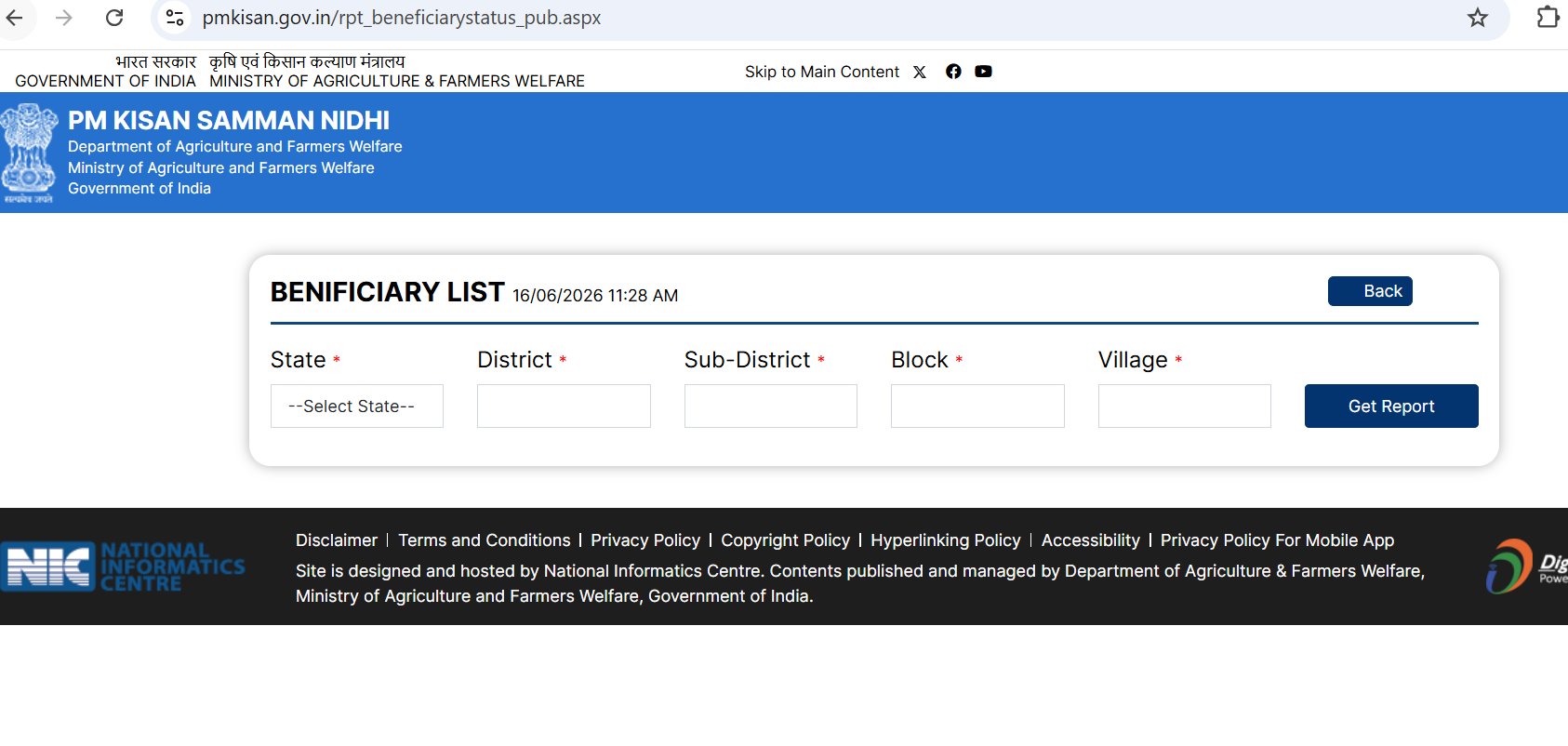Click the Digital India logo in footer
This screenshot has height=746, width=1568.
click(1527, 566)
